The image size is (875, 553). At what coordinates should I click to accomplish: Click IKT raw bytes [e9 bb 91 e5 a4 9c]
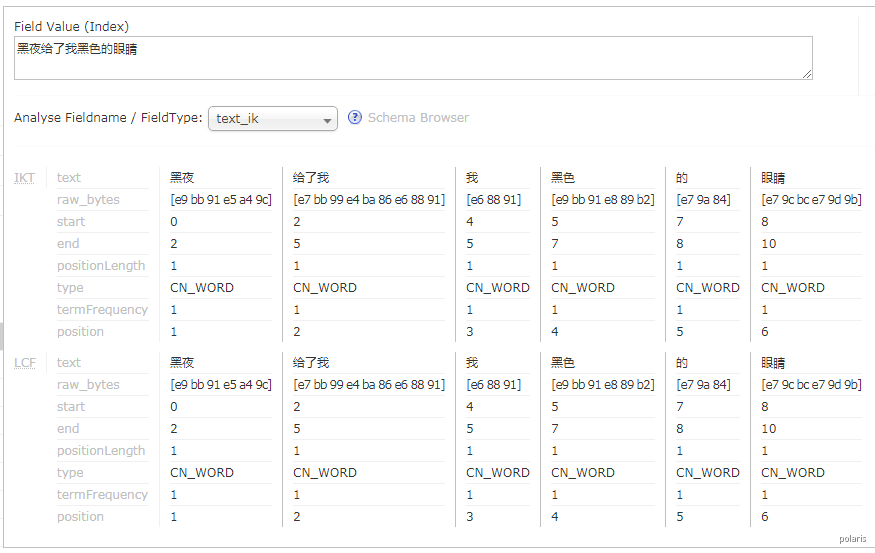[221, 200]
